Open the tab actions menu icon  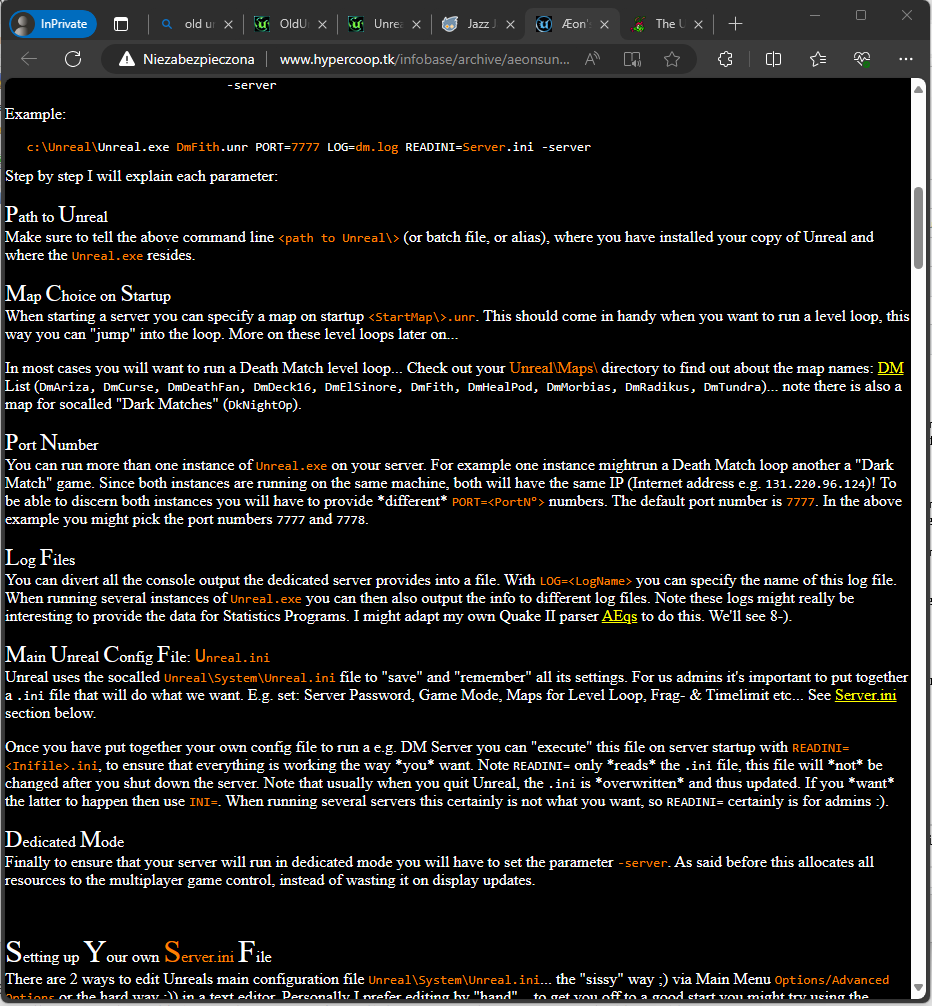(121, 24)
